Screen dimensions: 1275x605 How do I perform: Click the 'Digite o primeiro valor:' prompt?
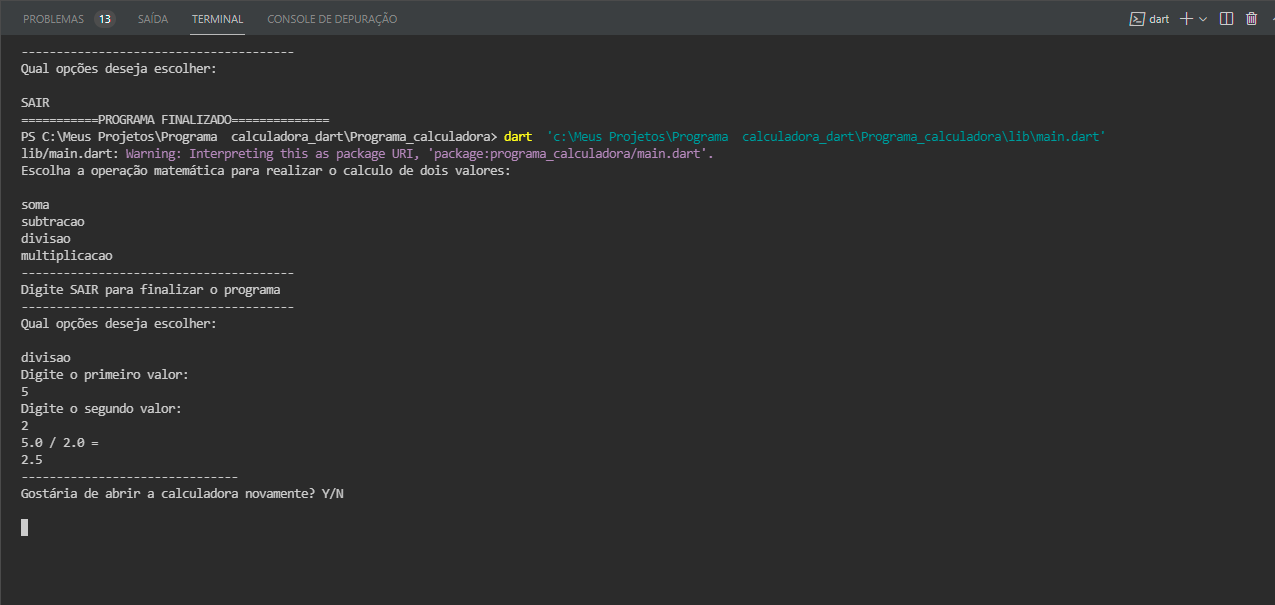104,374
